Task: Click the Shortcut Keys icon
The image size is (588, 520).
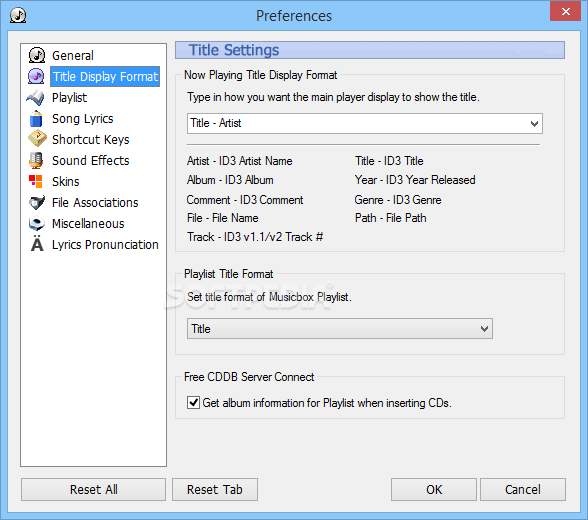Action: [37, 139]
